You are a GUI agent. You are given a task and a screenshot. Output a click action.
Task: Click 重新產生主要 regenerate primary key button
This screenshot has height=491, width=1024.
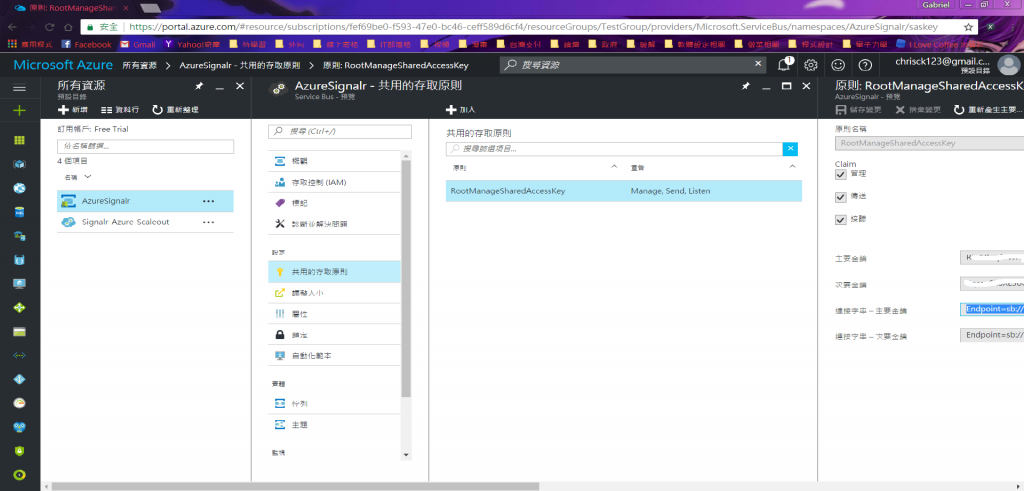tap(988, 110)
